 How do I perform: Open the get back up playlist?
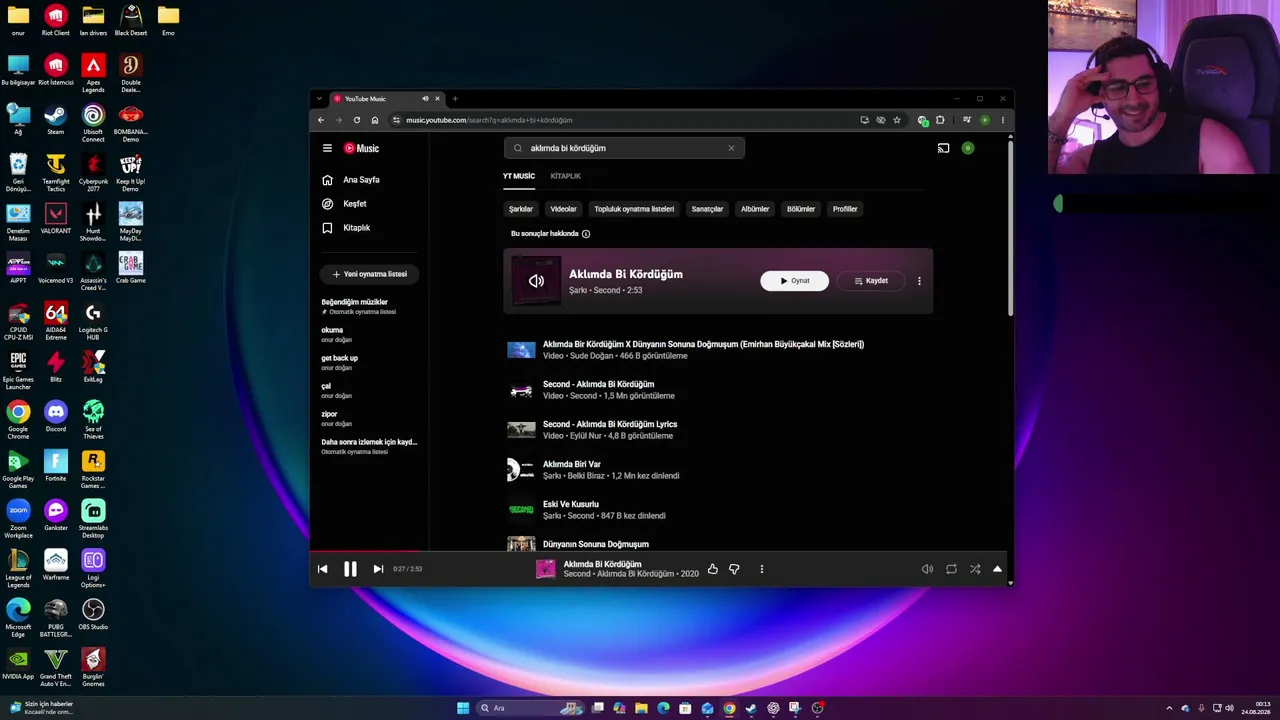click(339, 362)
